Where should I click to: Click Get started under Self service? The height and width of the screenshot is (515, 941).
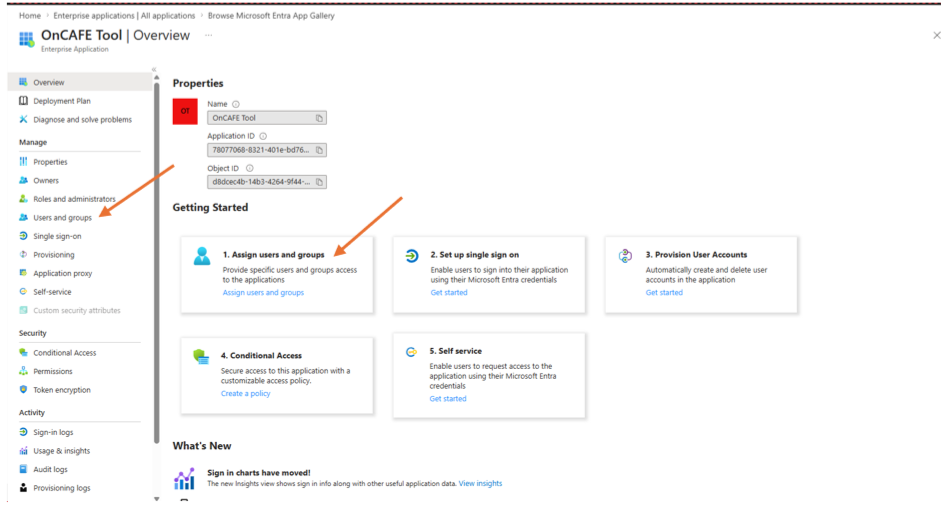click(x=448, y=399)
